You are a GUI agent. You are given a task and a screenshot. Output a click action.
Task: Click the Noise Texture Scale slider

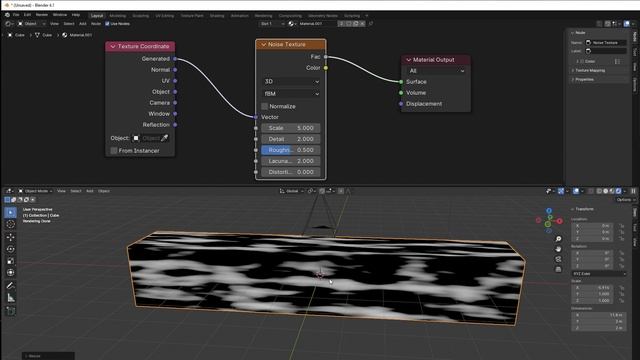[291, 128]
